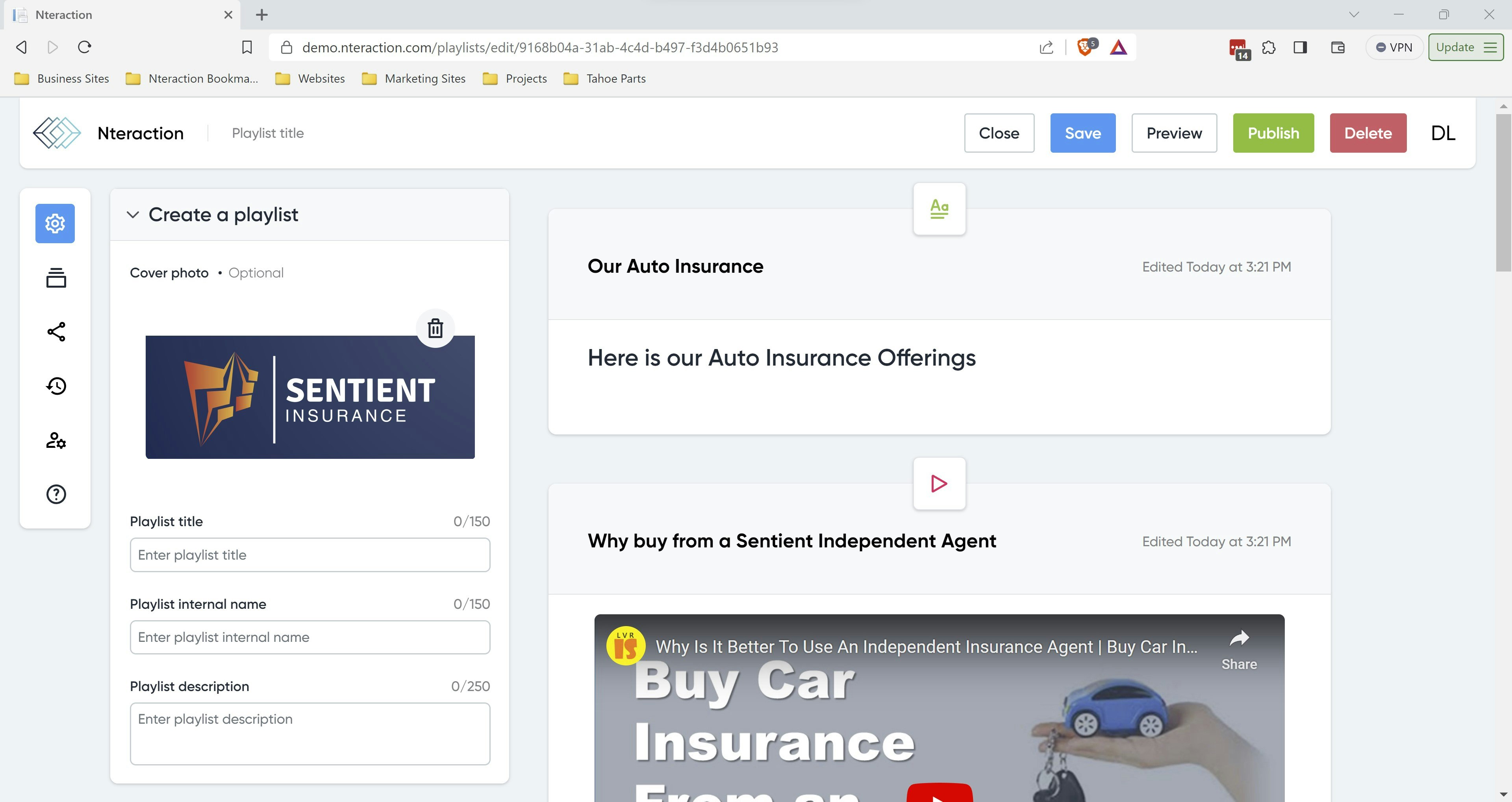Open the version history clock icon
Viewport: 1512px width, 802px height.
56,385
